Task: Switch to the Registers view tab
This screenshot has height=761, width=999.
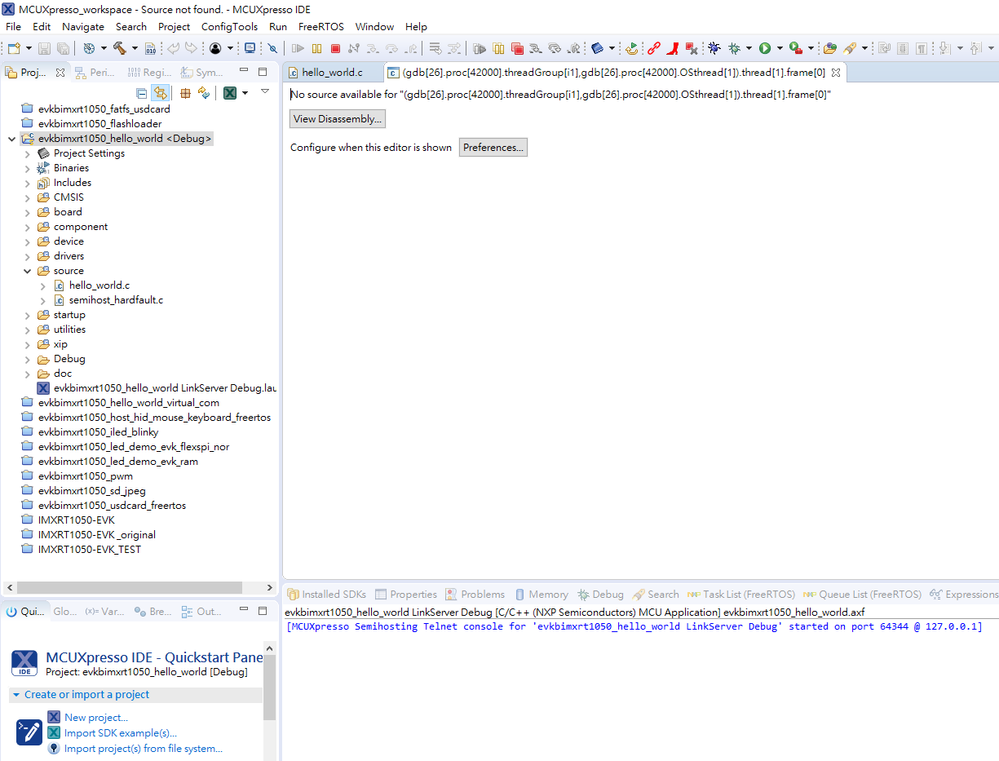Action: click(x=149, y=73)
